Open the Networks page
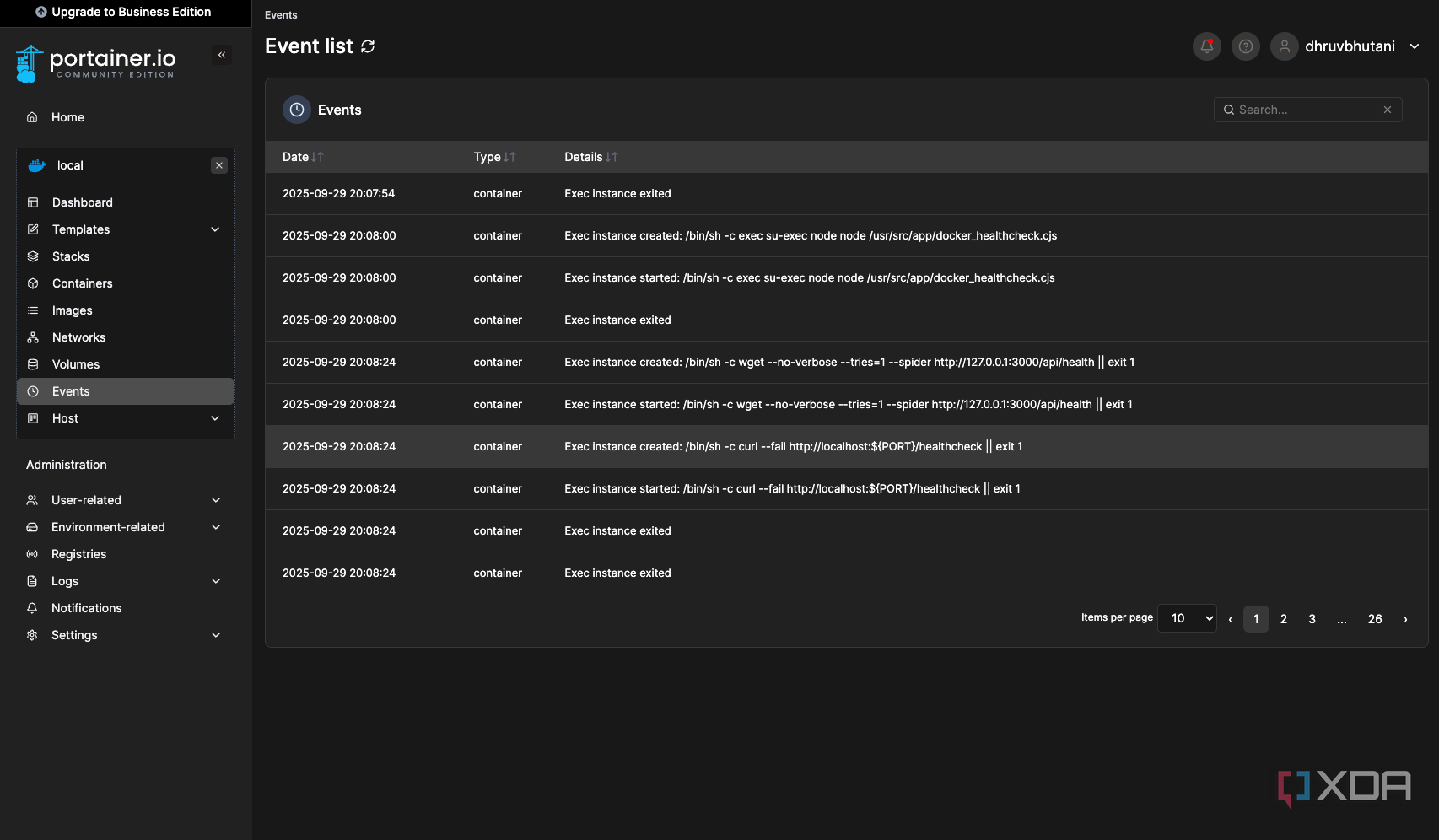1439x840 pixels. (126, 337)
